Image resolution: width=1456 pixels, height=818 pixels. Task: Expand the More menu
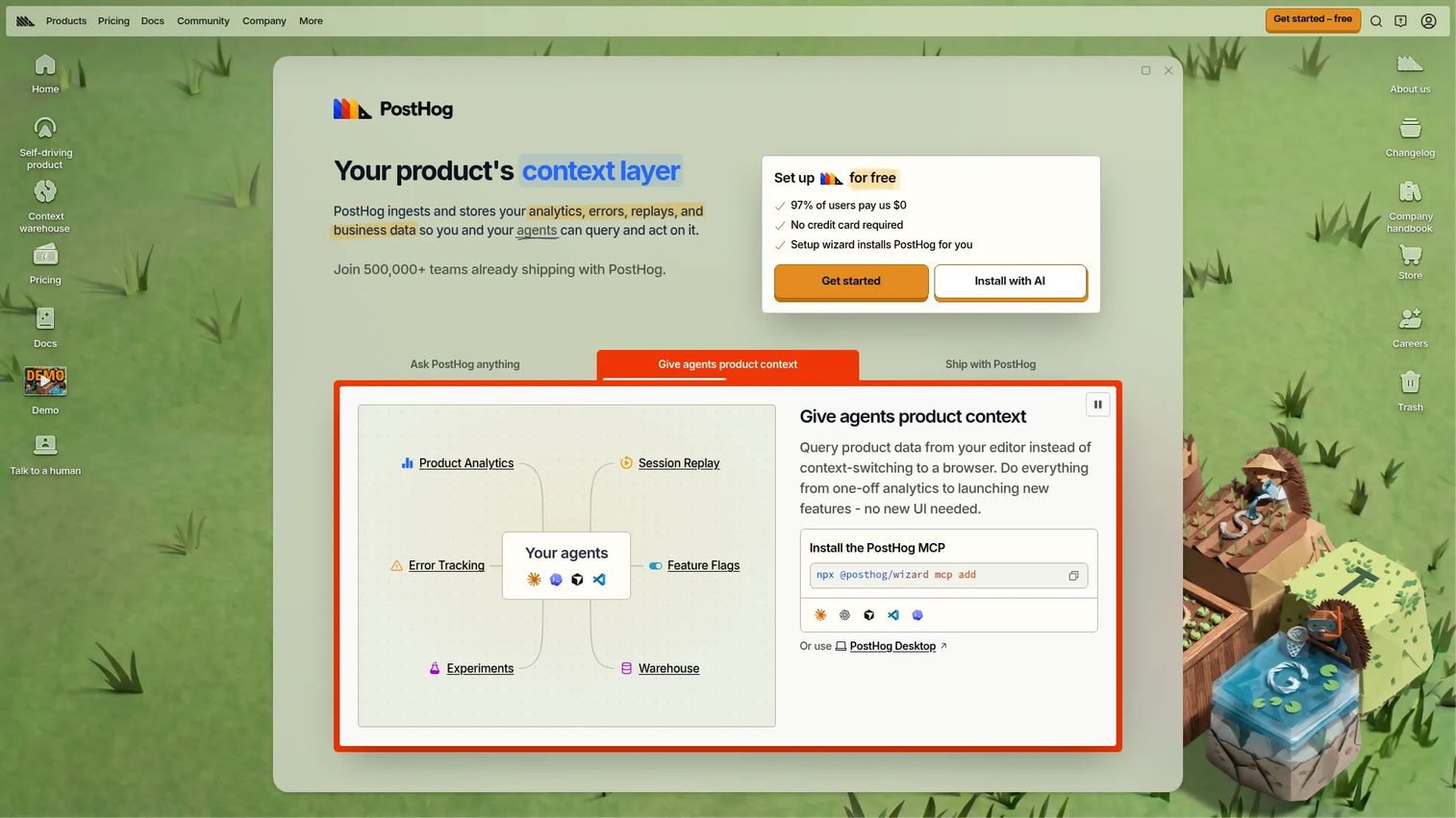(311, 21)
